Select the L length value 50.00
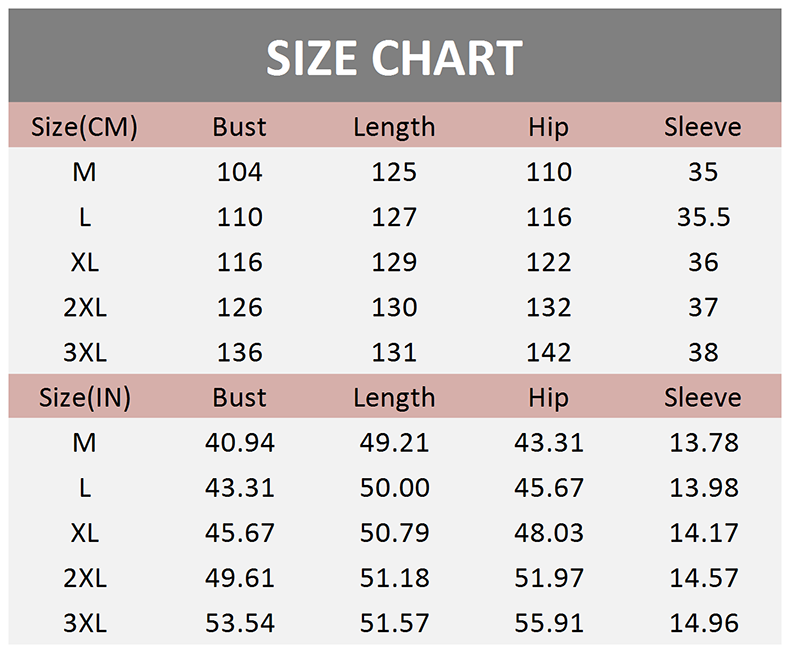790x653 pixels. (394, 488)
